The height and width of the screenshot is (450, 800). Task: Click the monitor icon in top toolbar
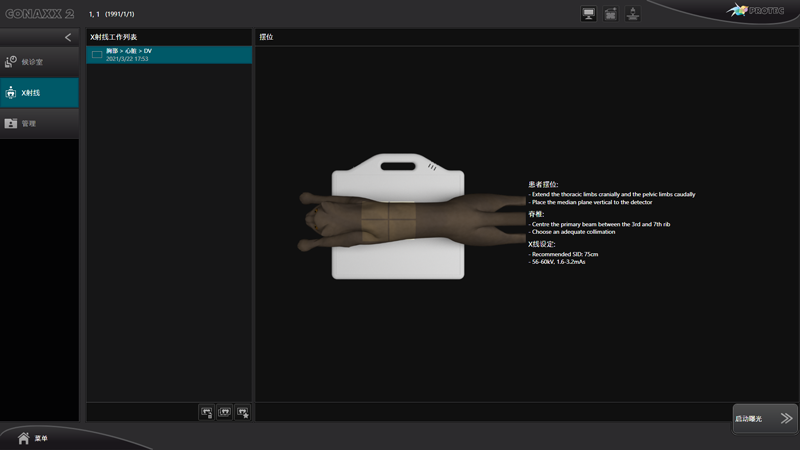coord(589,14)
